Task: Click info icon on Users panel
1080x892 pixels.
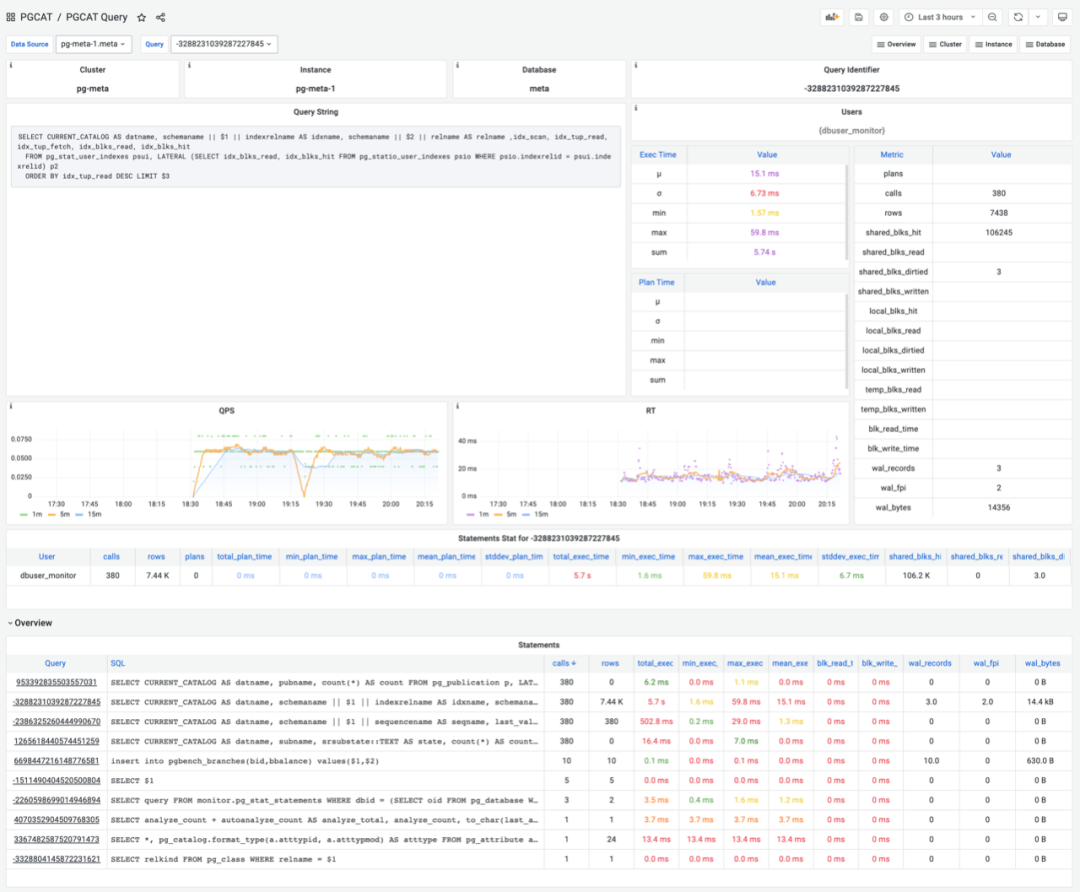Action: (636, 108)
